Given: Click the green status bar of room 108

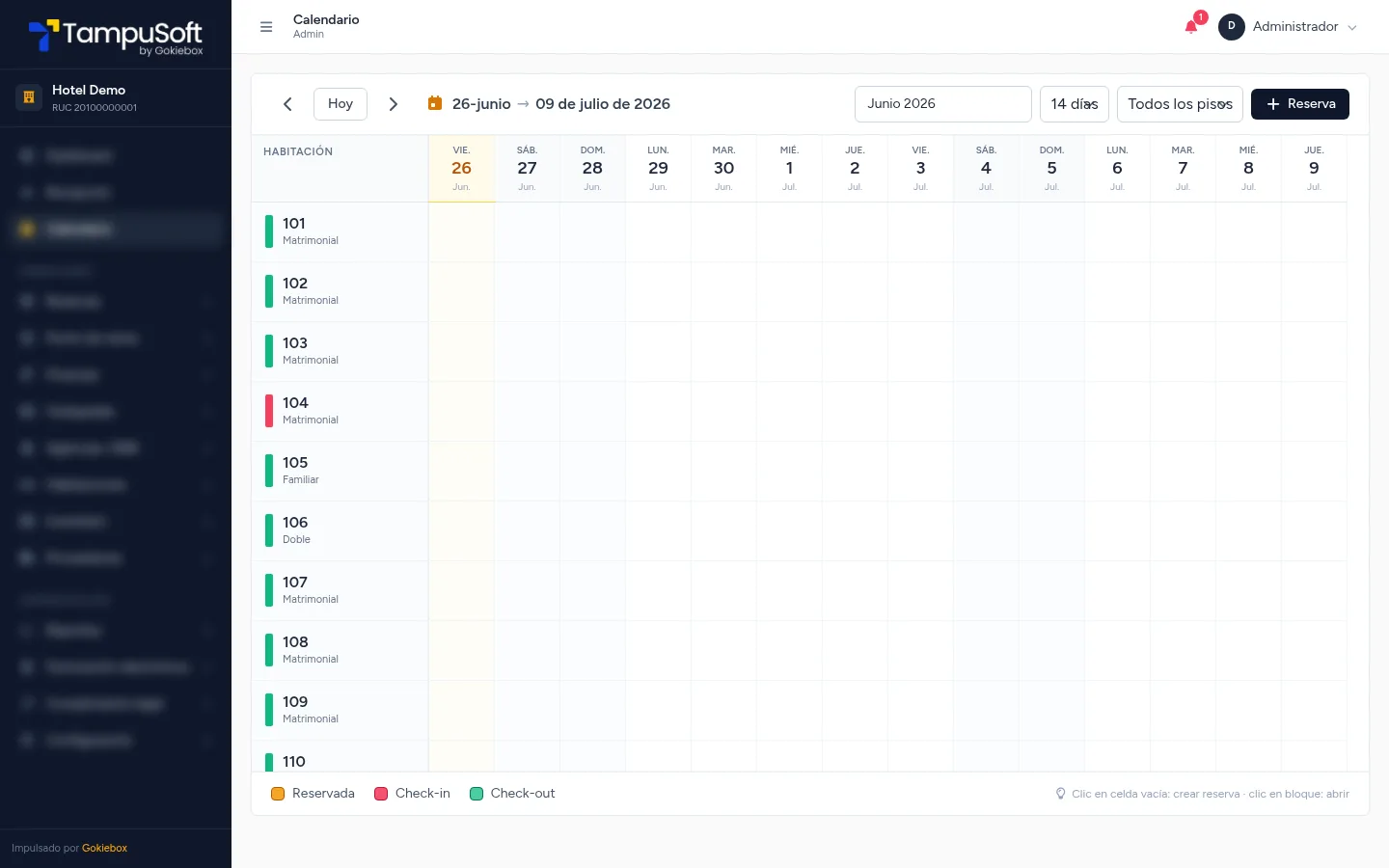Looking at the screenshot, I should coord(269,650).
